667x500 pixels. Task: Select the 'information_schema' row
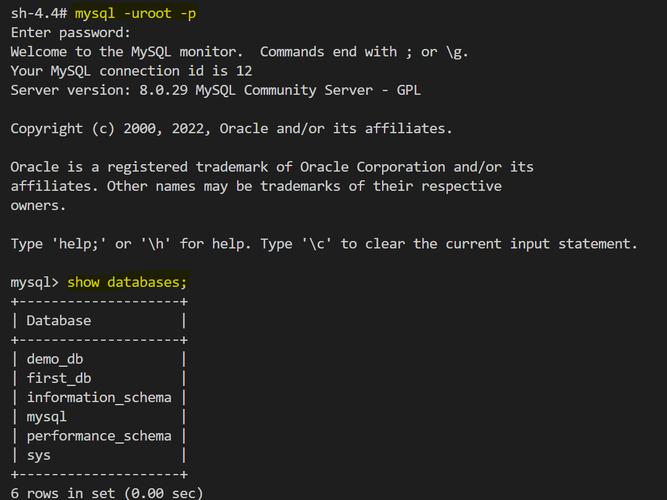[99, 397]
